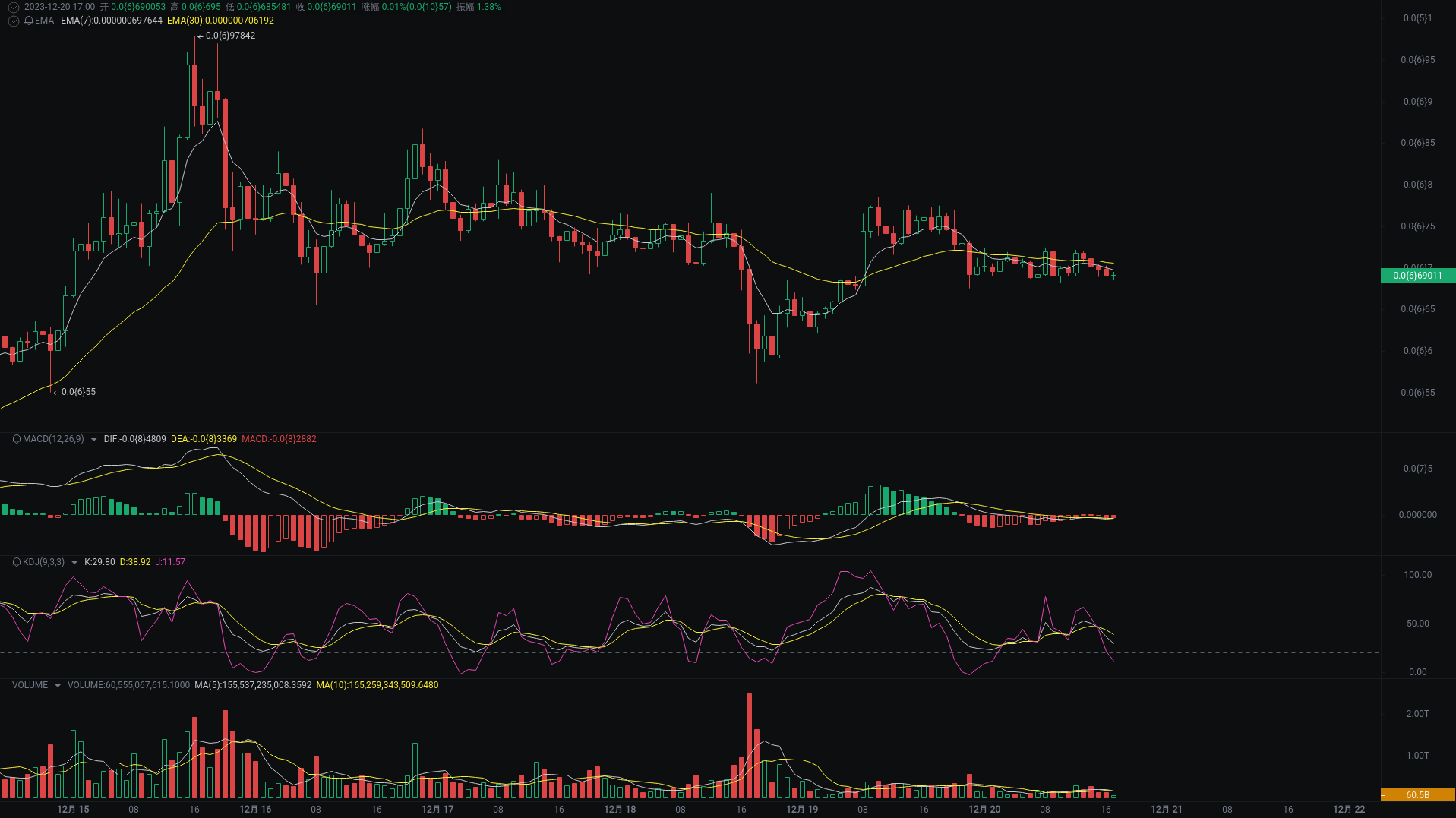The width and height of the screenshot is (1456, 818).
Task: Click the change percent 0.01%(0.0{10}57)
Action: (x=416, y=7)
